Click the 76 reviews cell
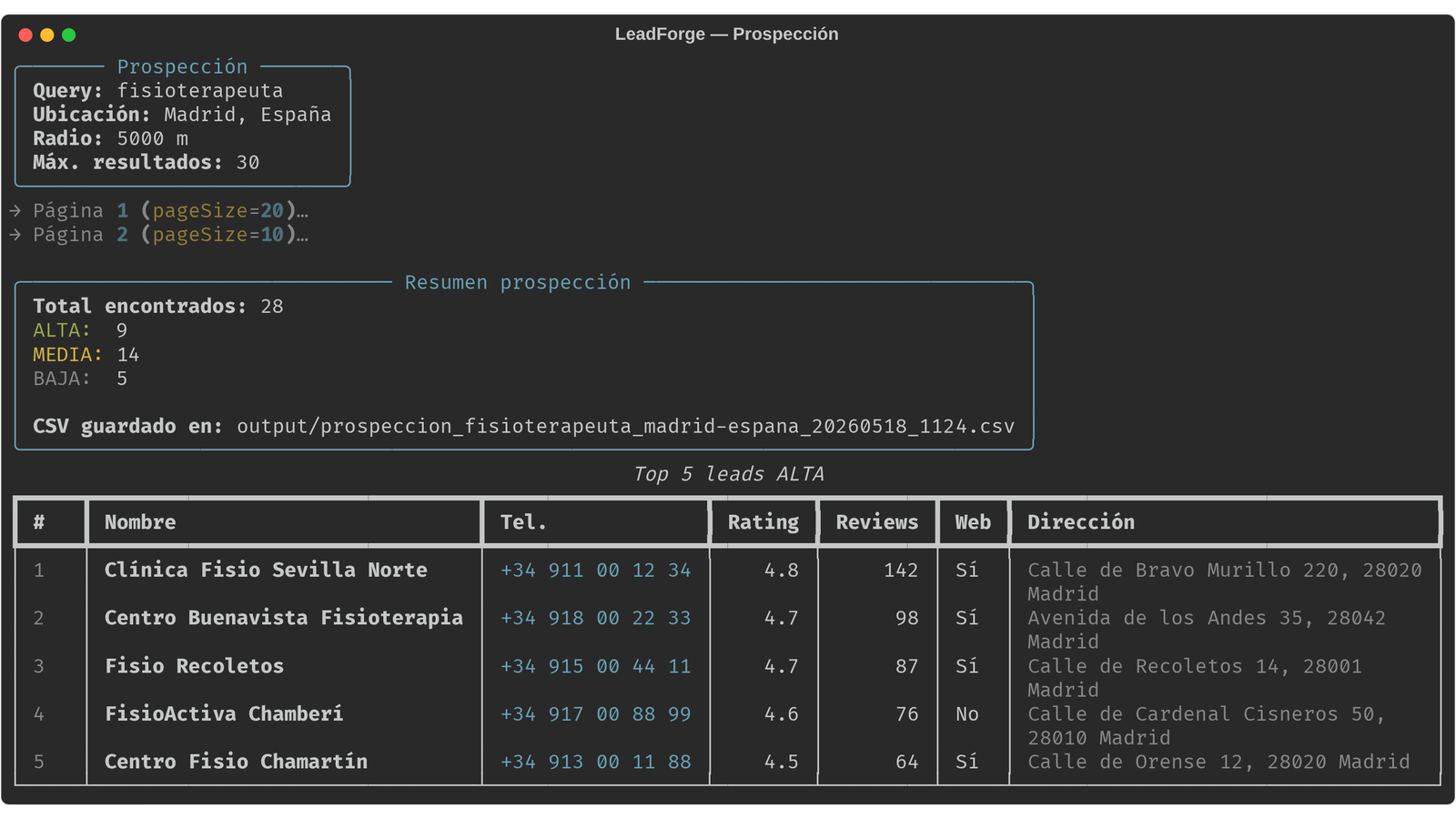 point(907,714)
